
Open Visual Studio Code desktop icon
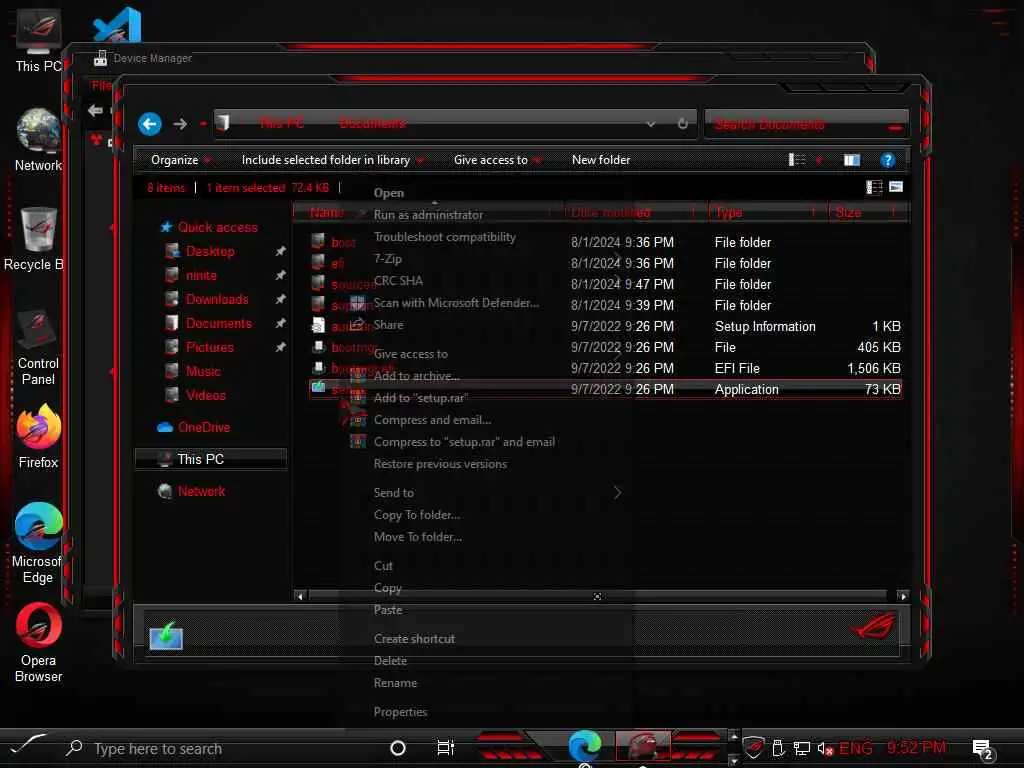(118, 26)
